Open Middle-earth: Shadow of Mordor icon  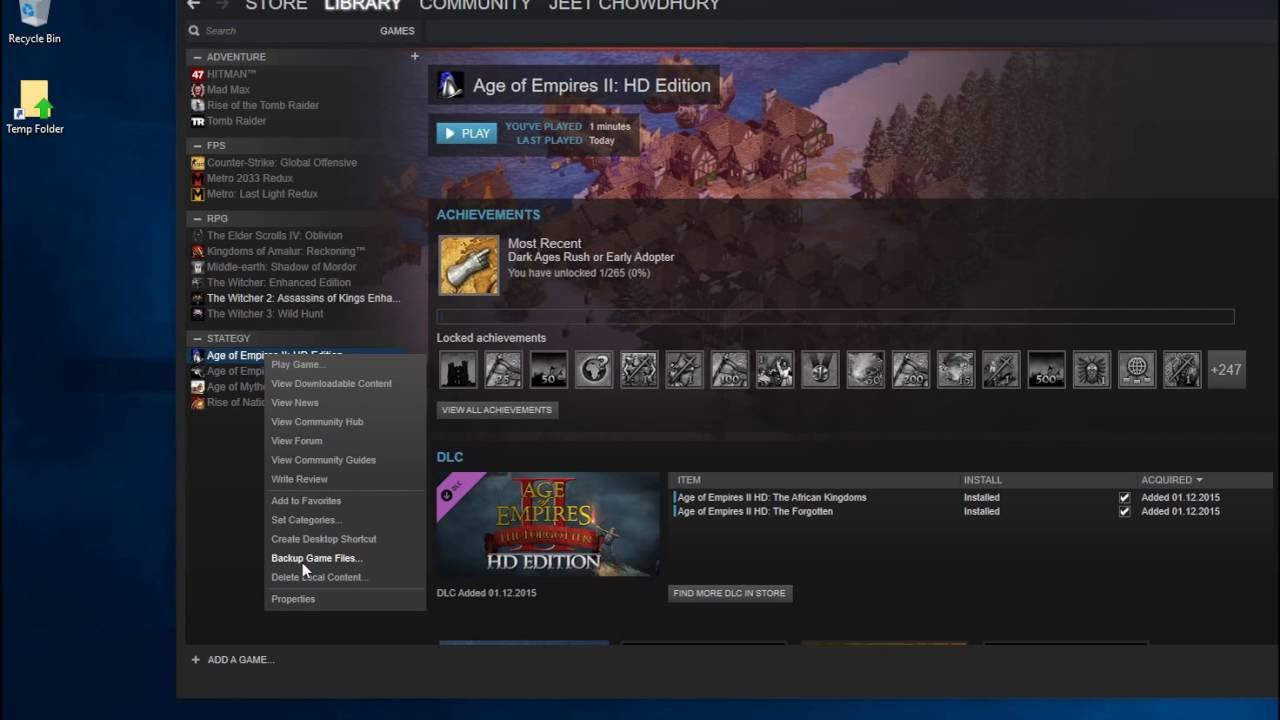pos(198,267)
